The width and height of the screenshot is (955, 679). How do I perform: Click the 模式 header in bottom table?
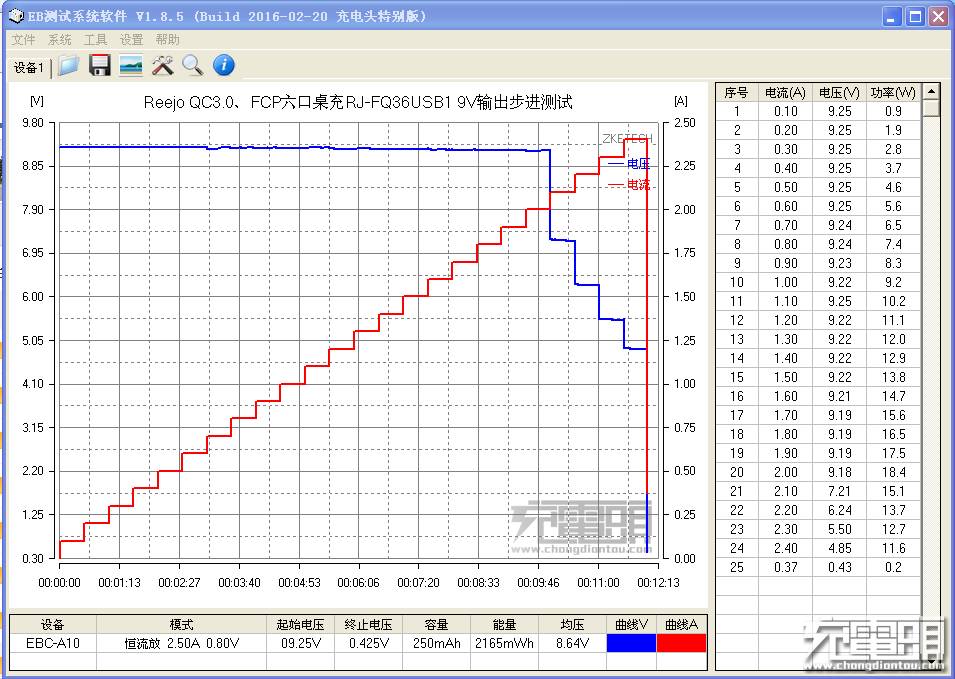pyautogui.click(x=181, y=625)
